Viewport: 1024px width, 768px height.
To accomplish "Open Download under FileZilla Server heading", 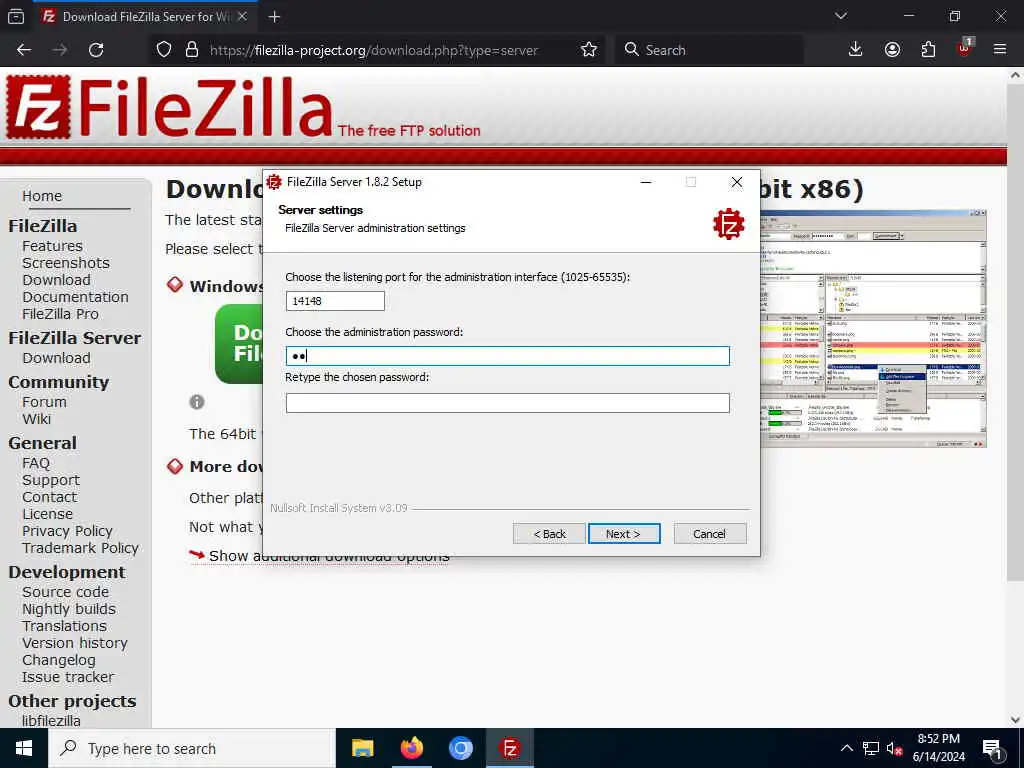I will (x=56, y=358).
